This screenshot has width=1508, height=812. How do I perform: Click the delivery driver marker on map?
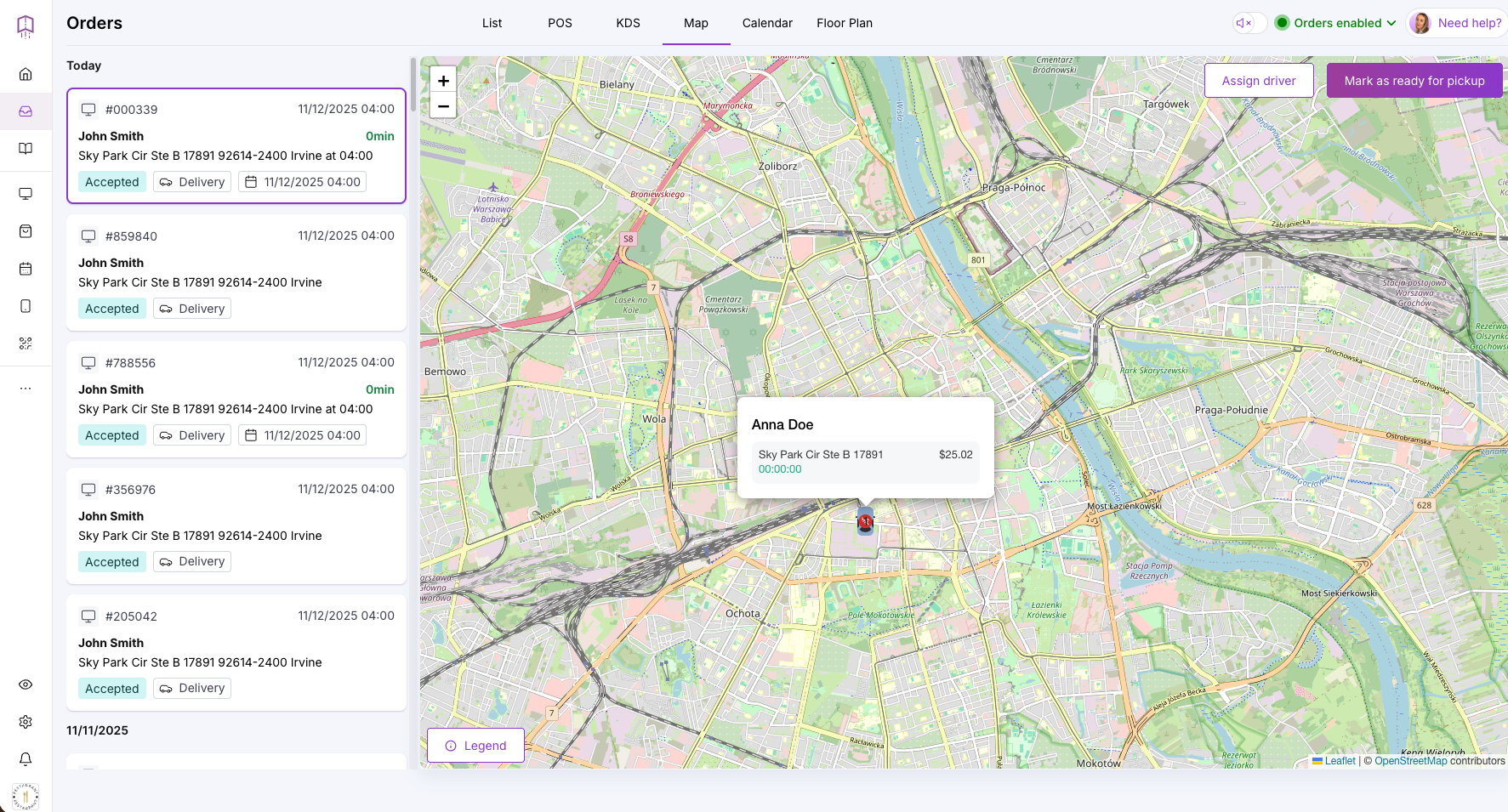pyautogui.click(x=865, y=521)
